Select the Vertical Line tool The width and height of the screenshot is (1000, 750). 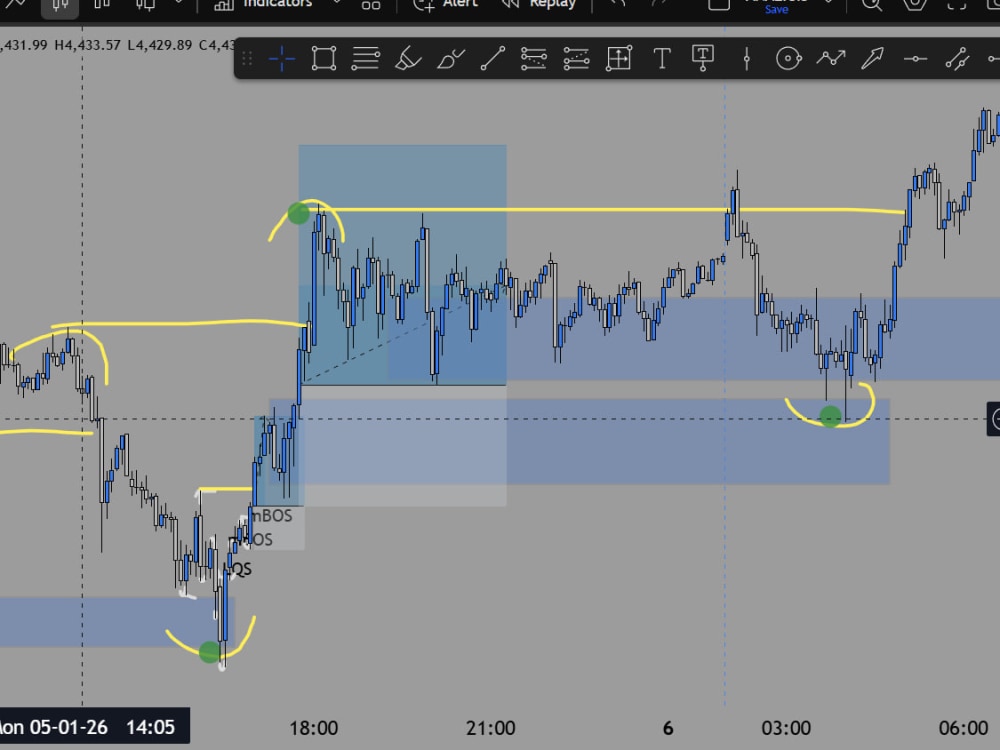pyautogui.click(x=746, y=59)
